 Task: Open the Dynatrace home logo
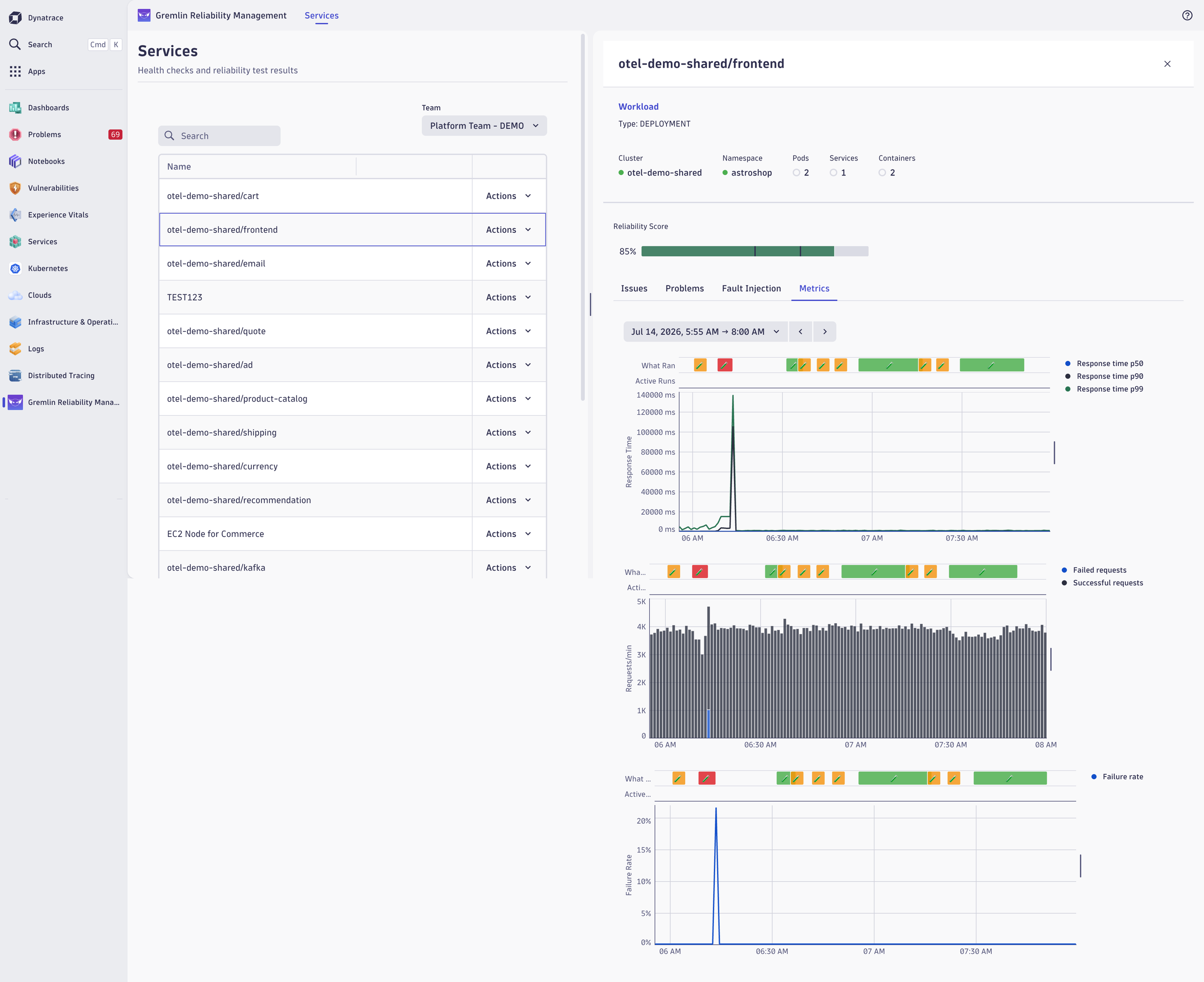(15, 18)
